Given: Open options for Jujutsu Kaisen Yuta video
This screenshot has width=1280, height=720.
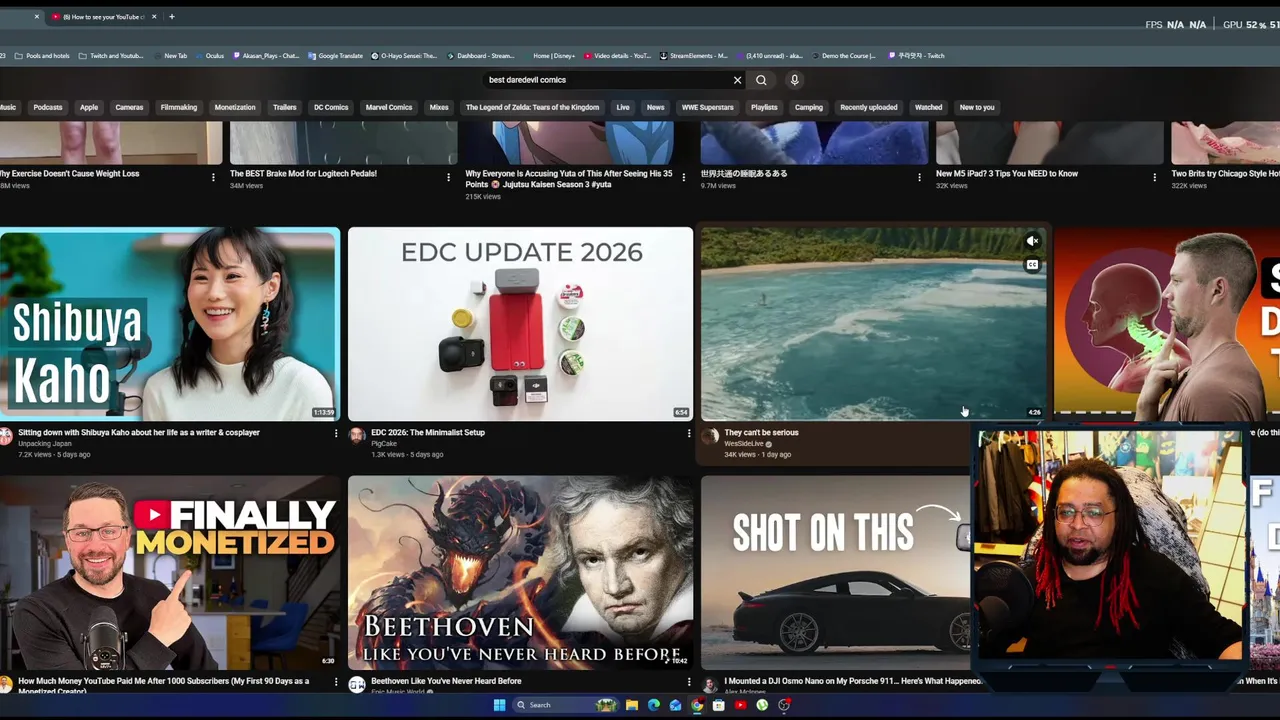Looking at the screenshot, I should 684,177.
